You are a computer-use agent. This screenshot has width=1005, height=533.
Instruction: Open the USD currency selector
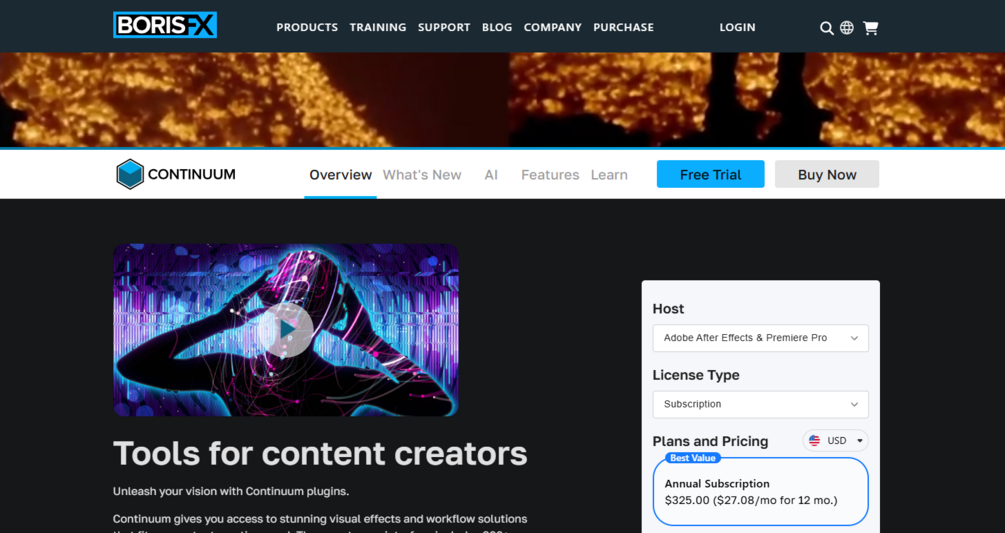pos(836,441)
